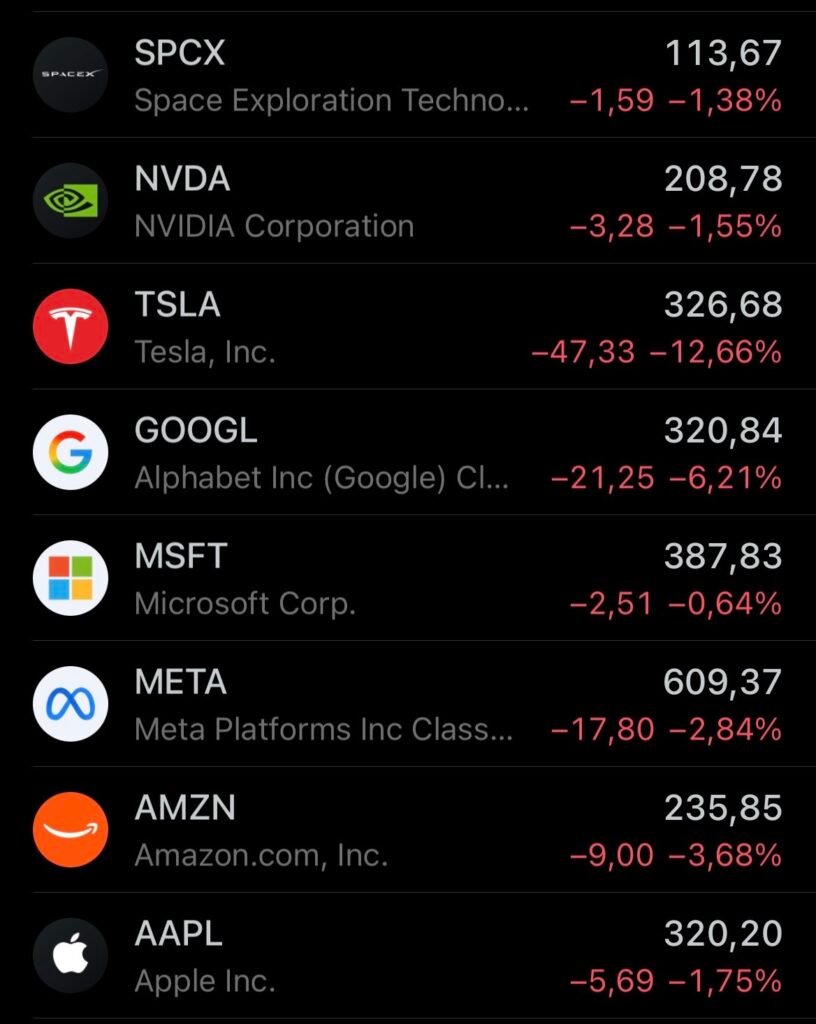Tap the Microsoft four-color logo
816x1024 pixels.
pos(71,578)
